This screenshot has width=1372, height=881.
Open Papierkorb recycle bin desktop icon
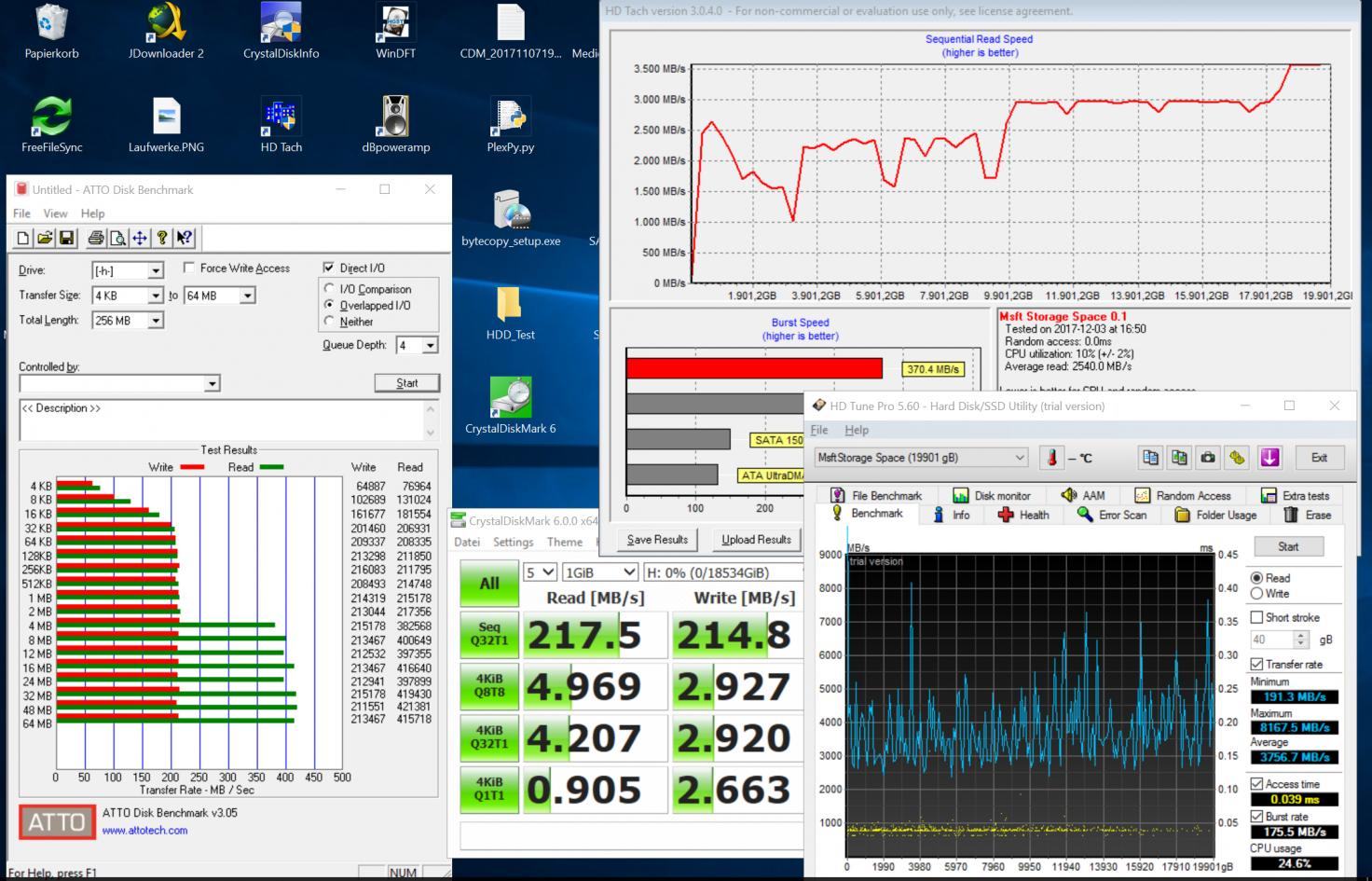[x=51, y=32]
